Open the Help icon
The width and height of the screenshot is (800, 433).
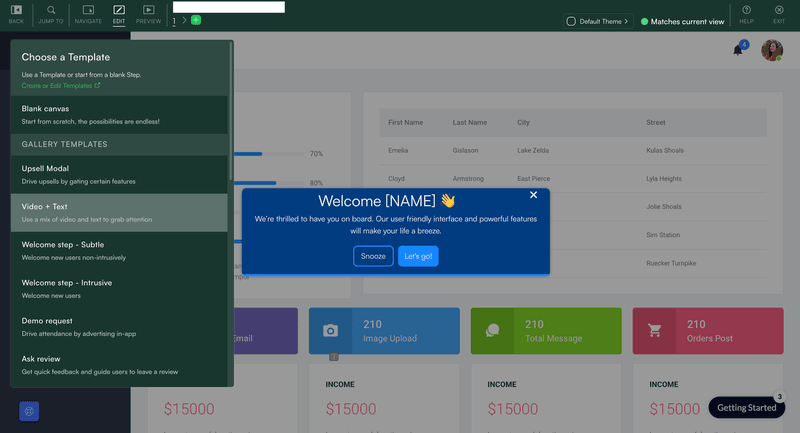click(746, 11)
